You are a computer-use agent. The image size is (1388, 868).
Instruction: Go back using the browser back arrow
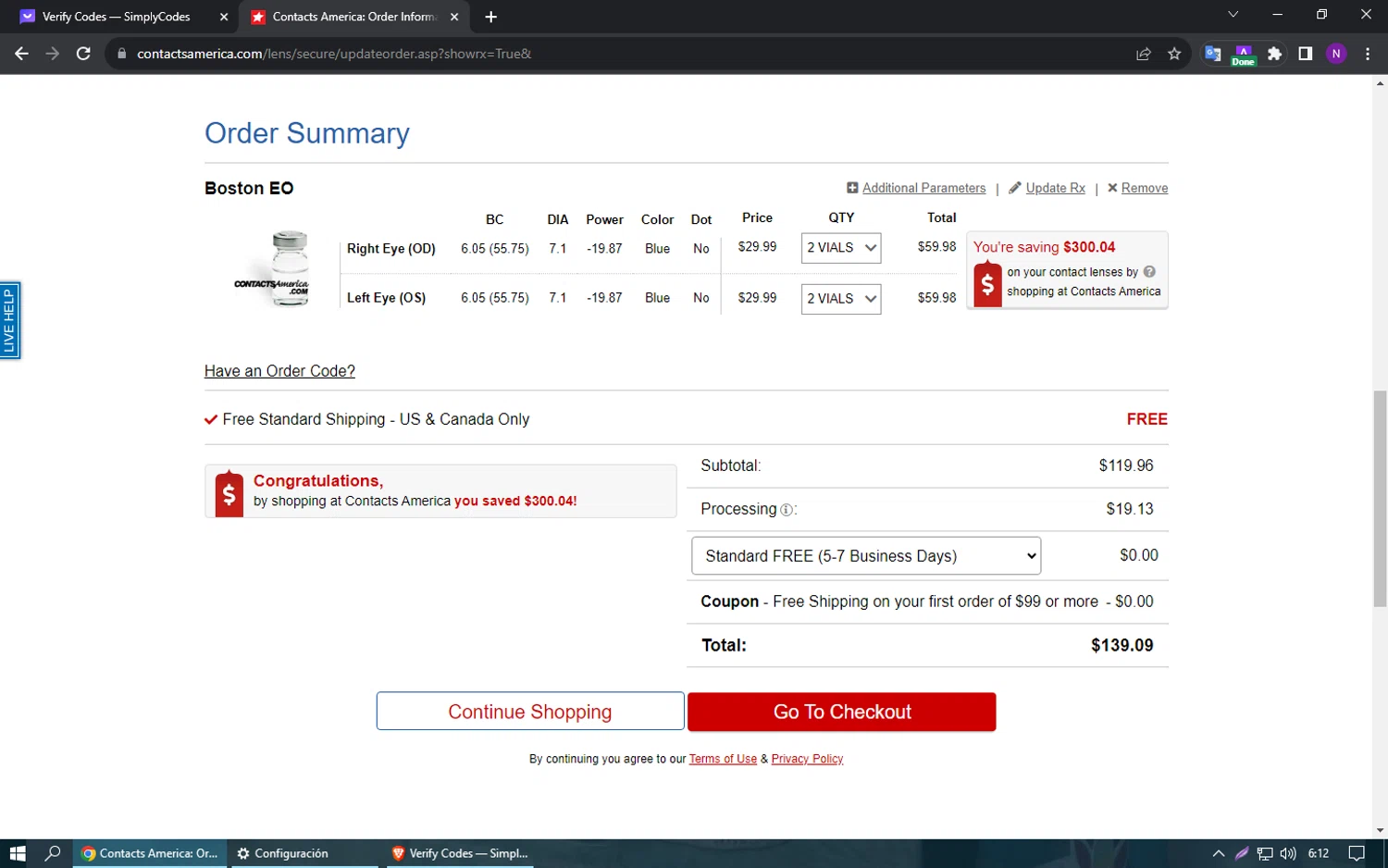[x=21, y=54]
